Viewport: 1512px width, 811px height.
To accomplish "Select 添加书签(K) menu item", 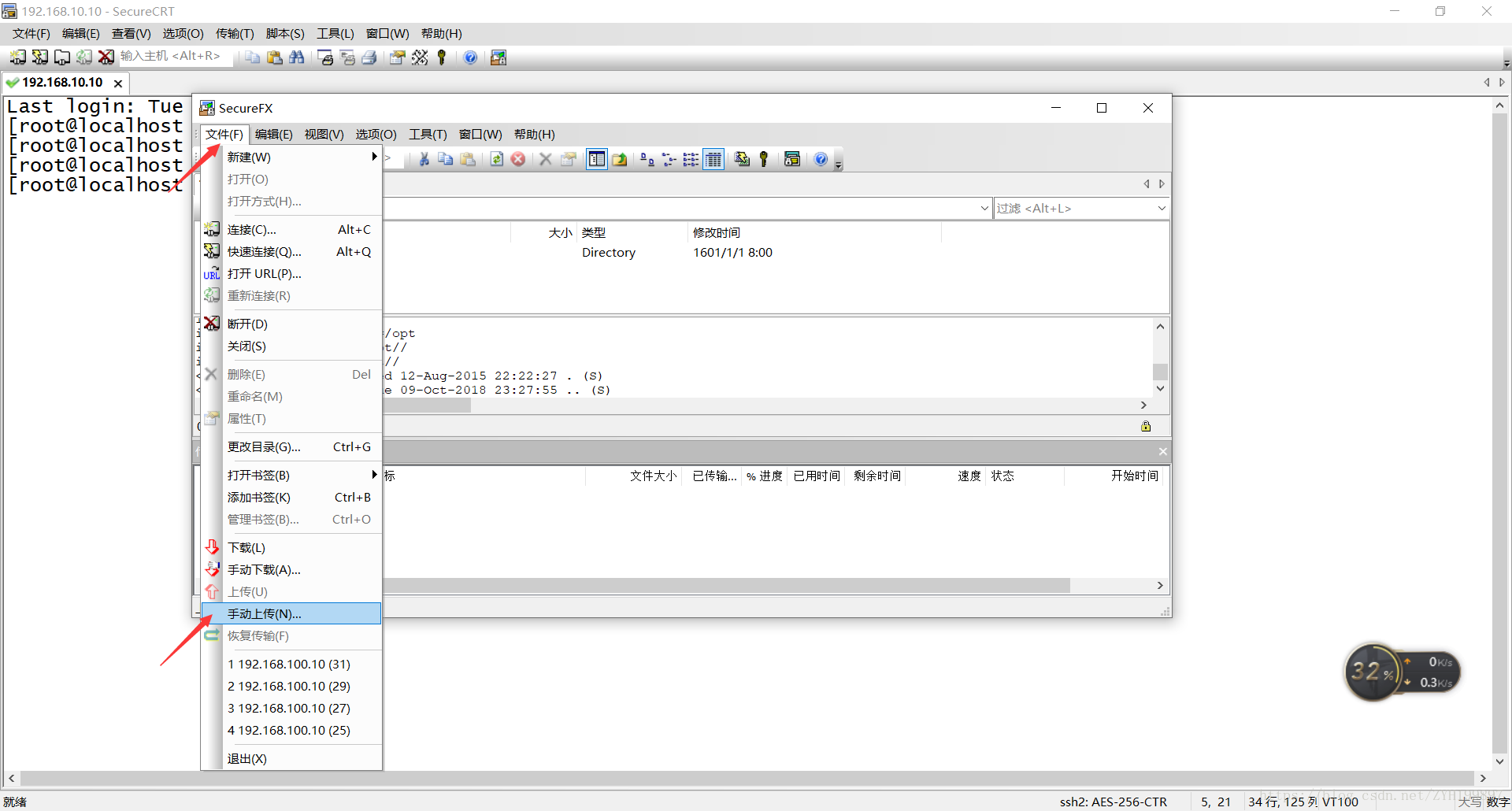I will pos(291,497).
